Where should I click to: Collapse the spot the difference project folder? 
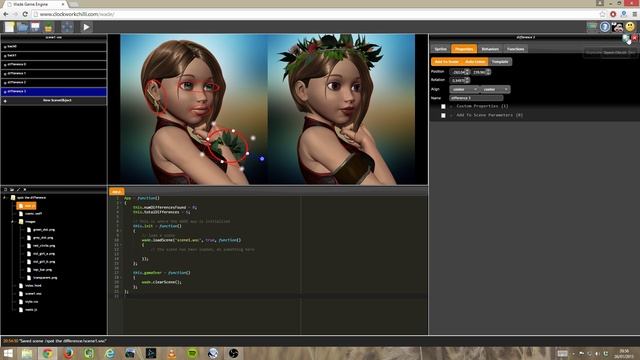pos(5,198)
